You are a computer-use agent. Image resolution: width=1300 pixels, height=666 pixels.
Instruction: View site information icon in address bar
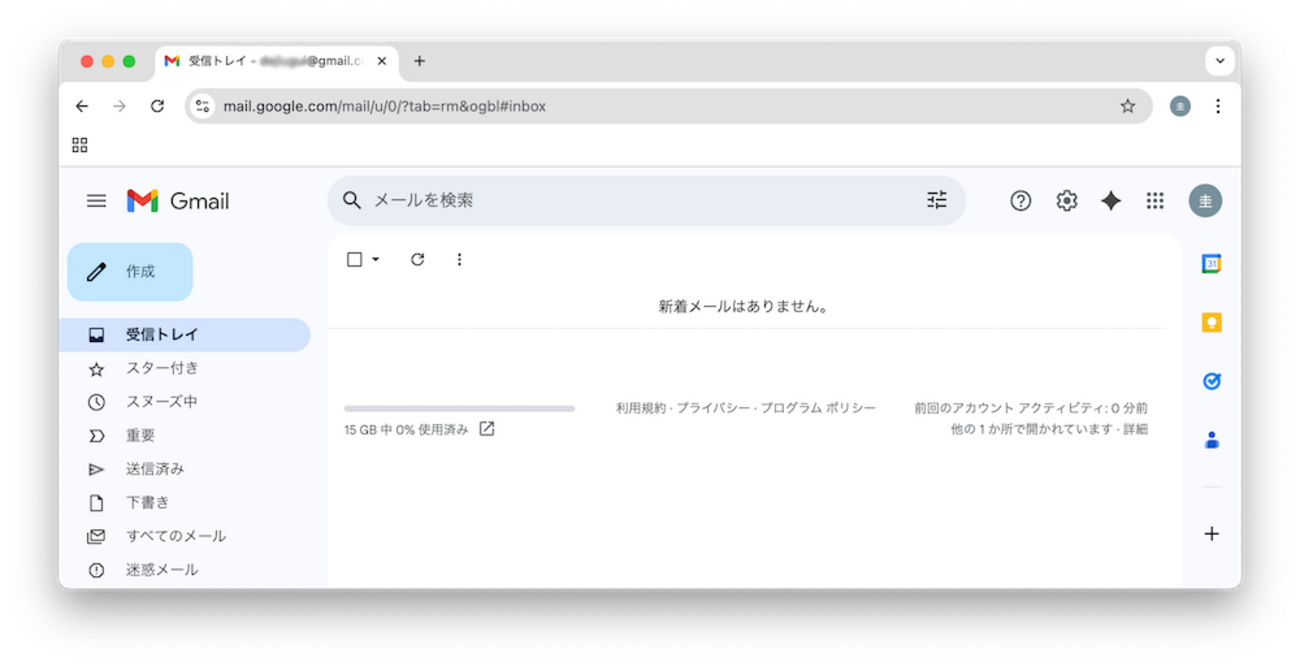[x=203, y=106]
